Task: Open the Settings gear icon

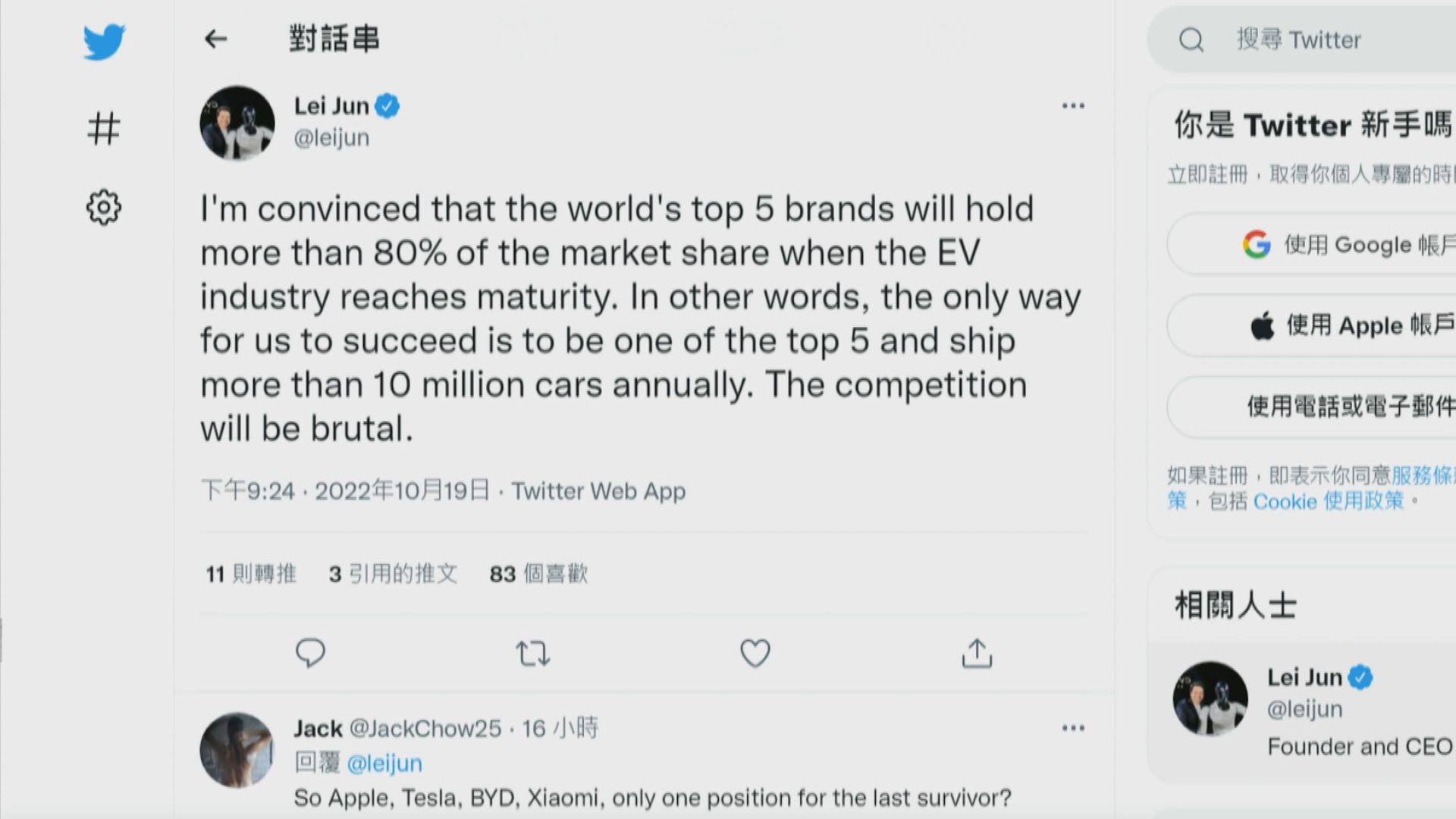Action: (104, 207)
